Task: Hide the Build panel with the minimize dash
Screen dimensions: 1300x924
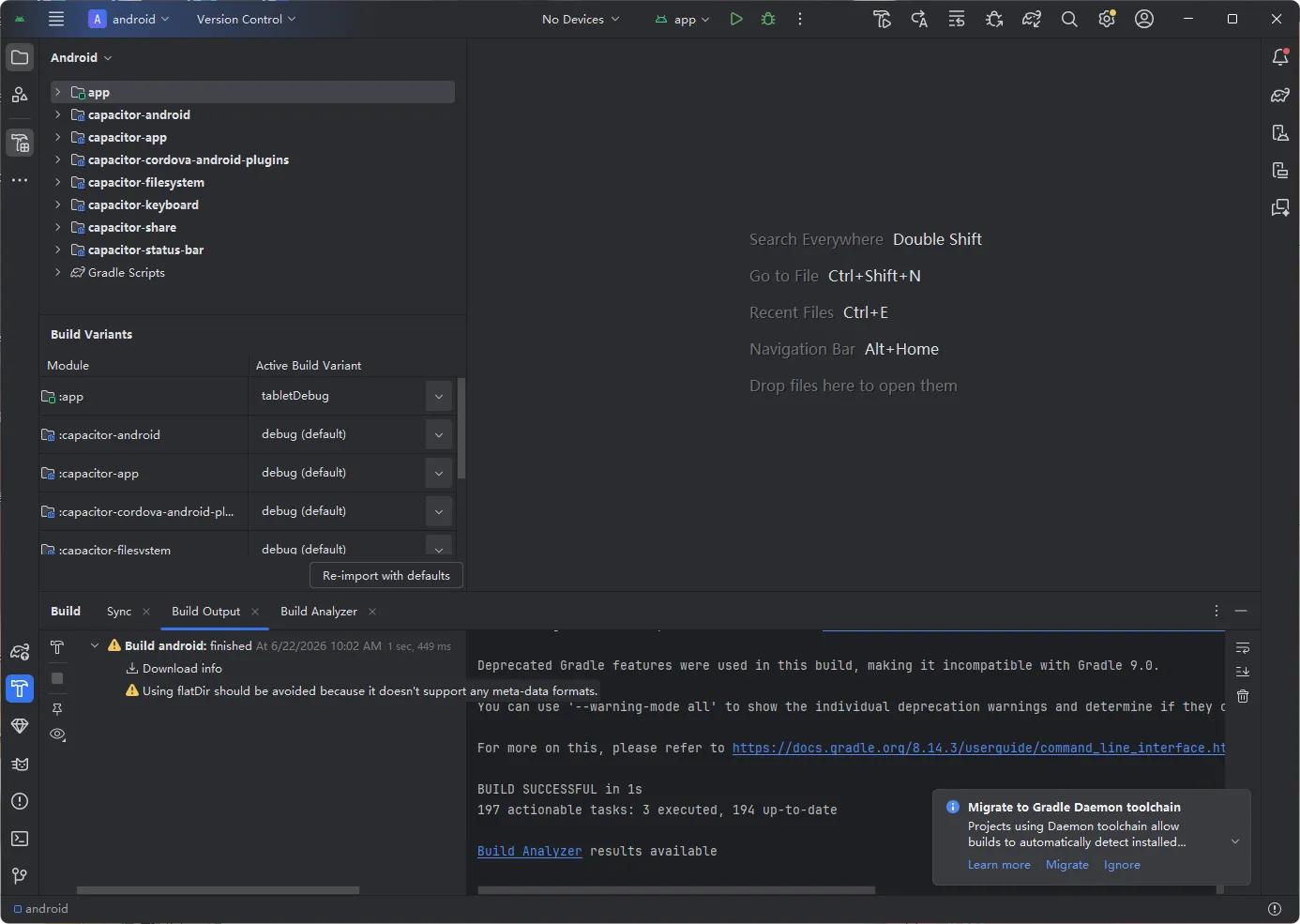Action: tap(1241, 611)
